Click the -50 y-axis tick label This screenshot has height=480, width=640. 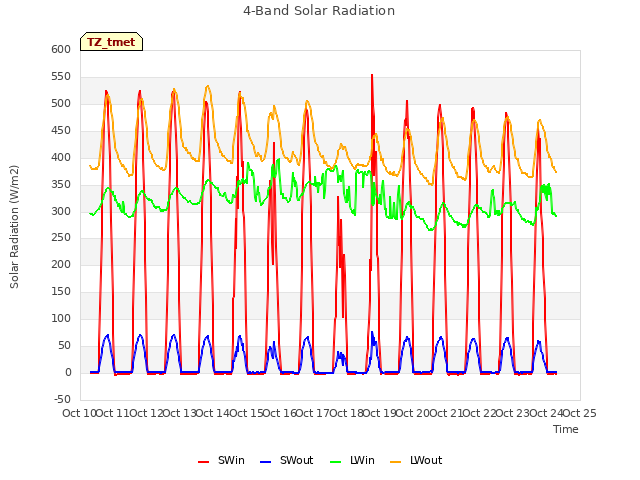(62, 399)
